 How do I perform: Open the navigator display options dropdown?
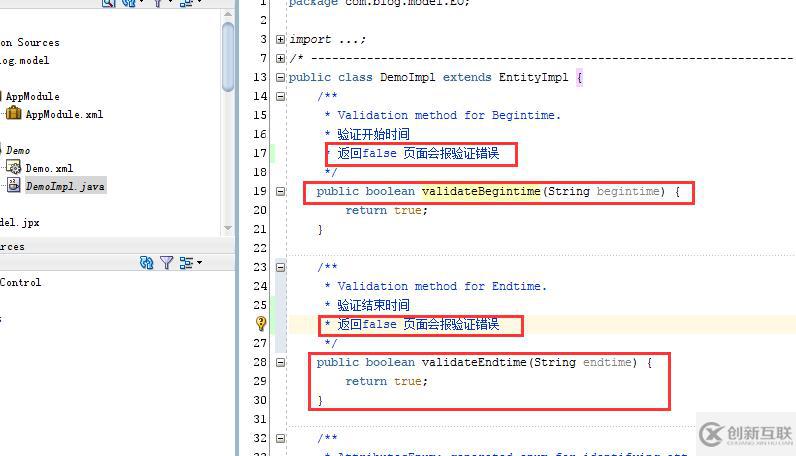191,263
